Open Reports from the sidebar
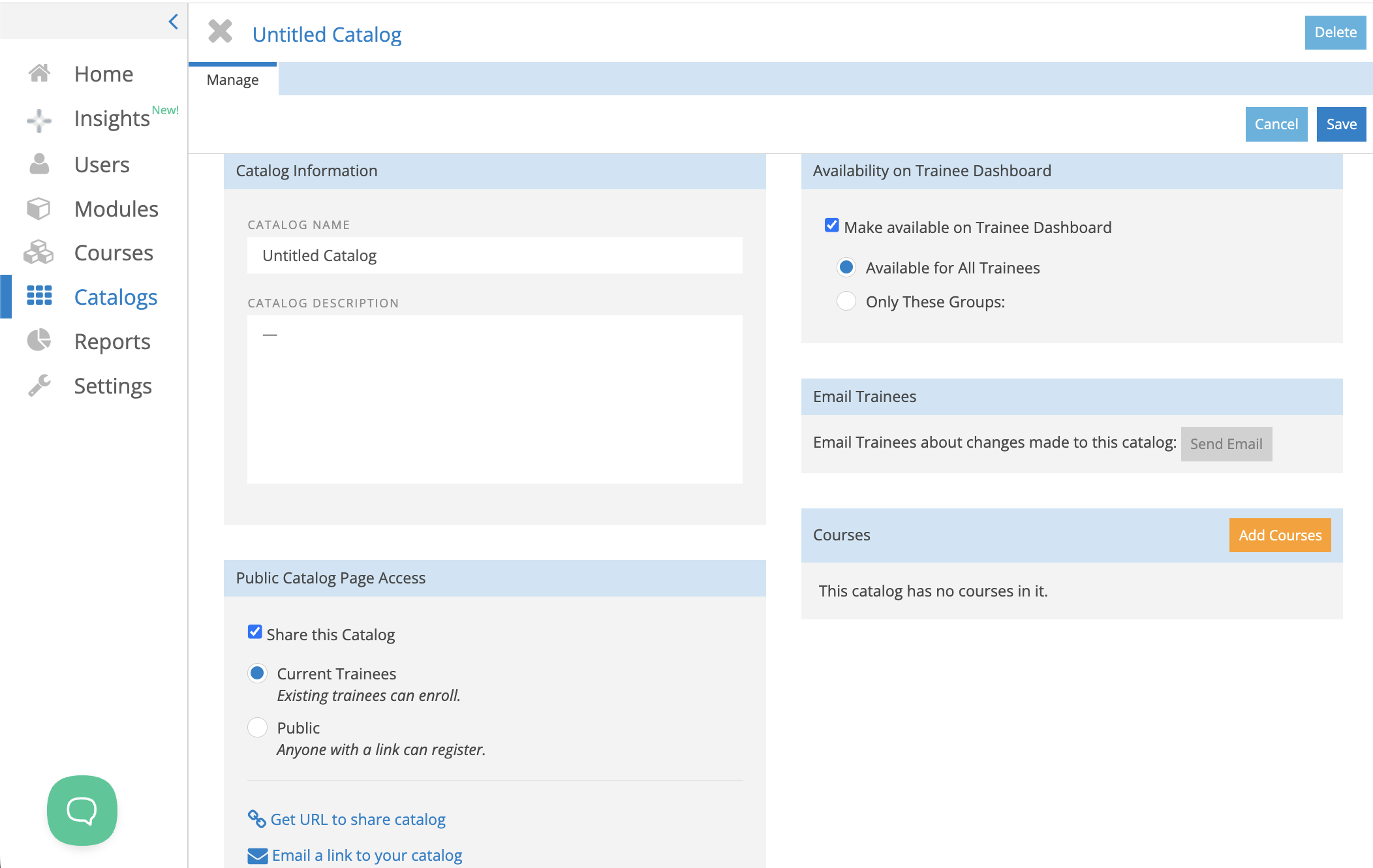The height and width of the screenshot is (868, 1373). (x=112, y=342)
